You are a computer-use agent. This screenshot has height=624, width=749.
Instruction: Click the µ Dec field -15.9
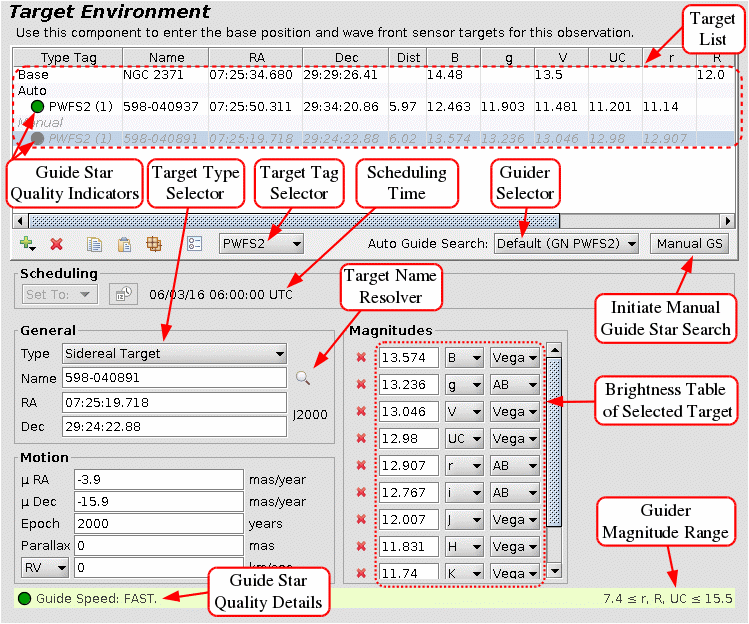click(x=159, y=501)
